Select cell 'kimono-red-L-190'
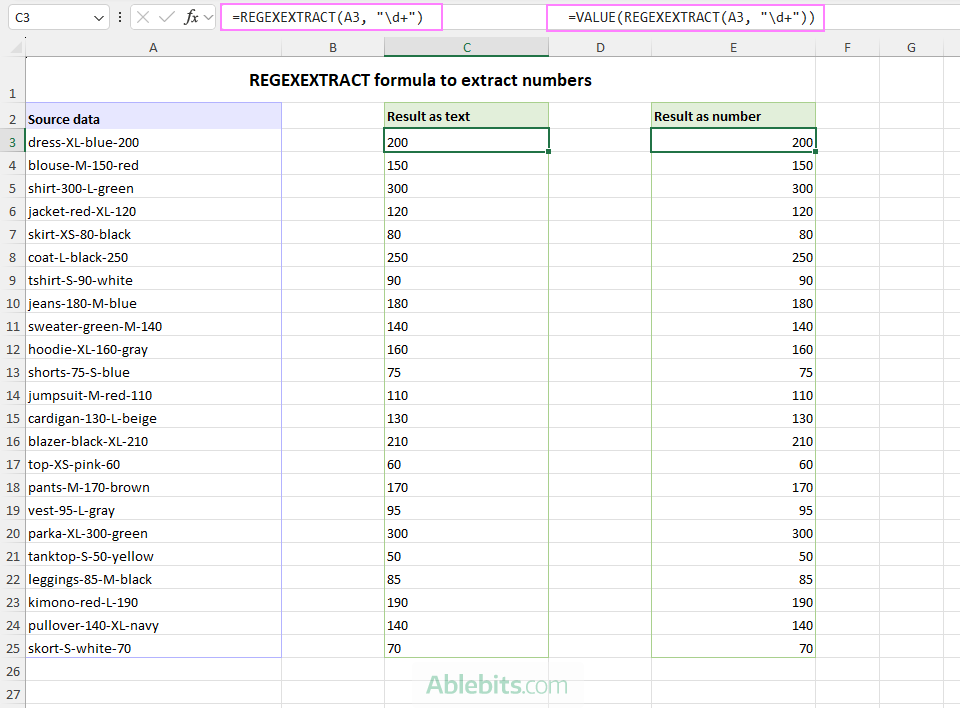 click(153, 602)
